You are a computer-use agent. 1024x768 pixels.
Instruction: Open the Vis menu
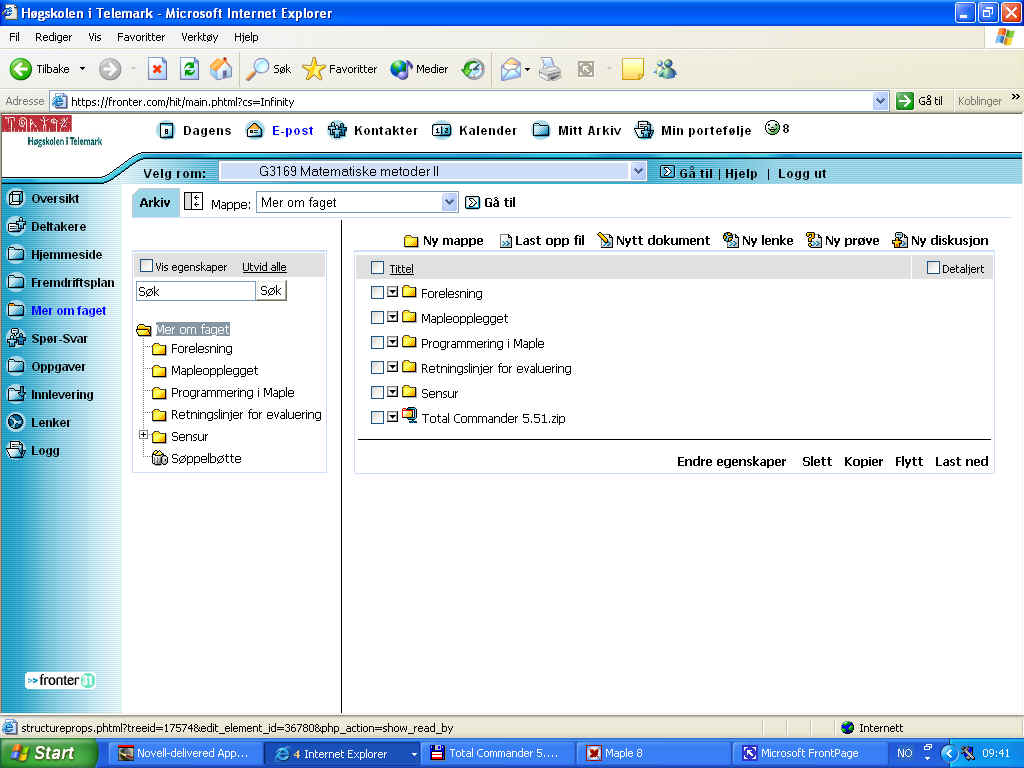coord(95,37)
